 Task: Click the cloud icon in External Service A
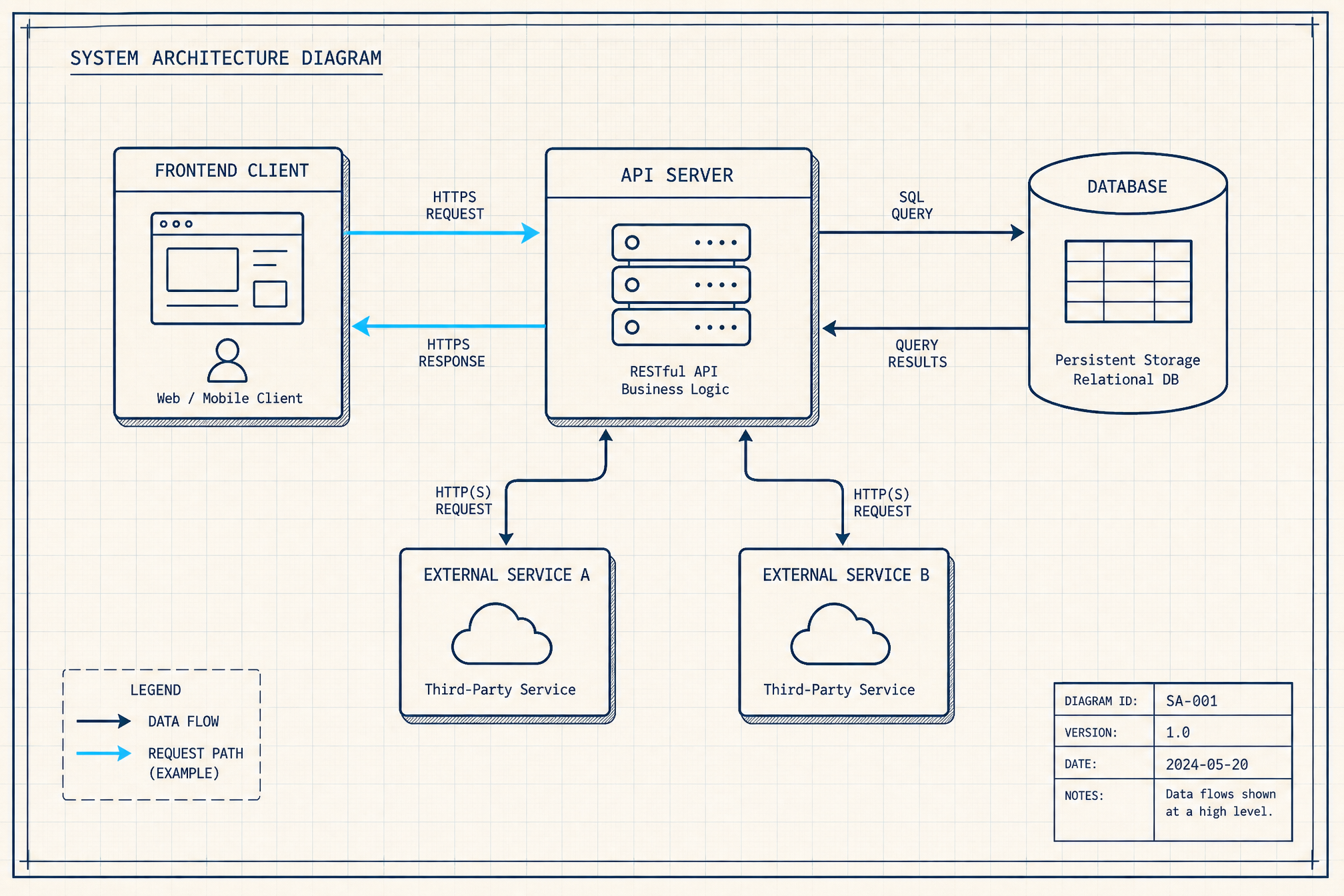point(502,634)
